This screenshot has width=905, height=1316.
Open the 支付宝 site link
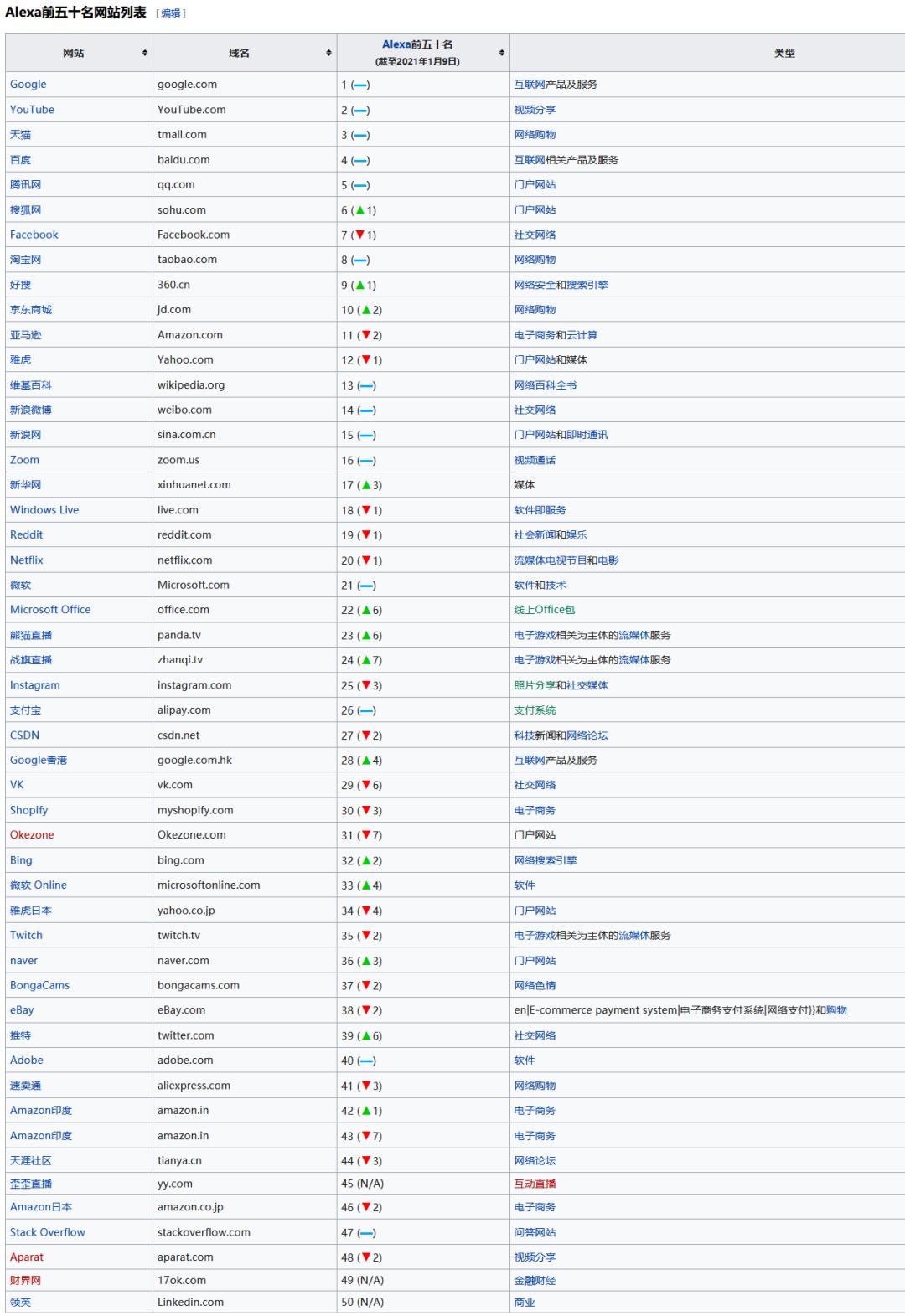coord(25,710)
